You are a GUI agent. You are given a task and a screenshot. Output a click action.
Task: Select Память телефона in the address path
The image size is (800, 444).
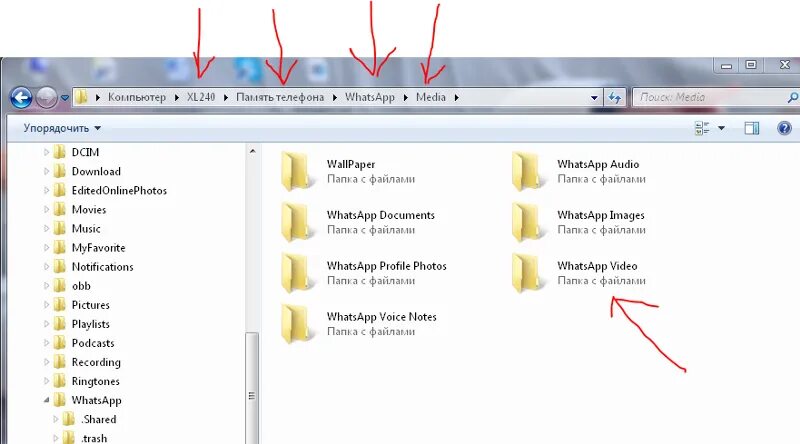(x=280, y=97)
